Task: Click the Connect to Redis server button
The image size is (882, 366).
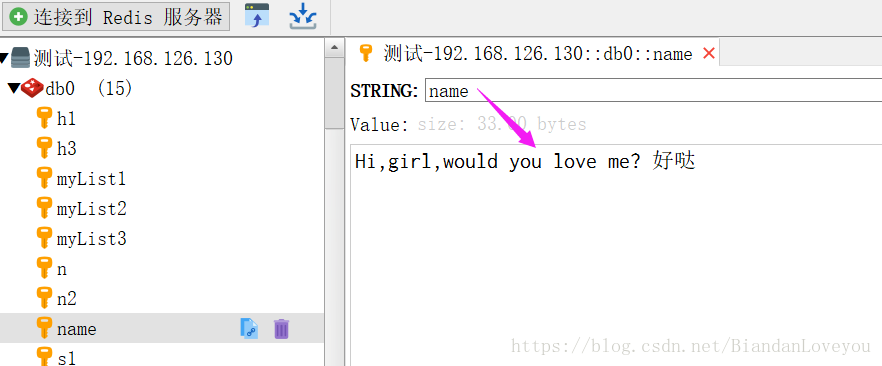Action: 116,17
